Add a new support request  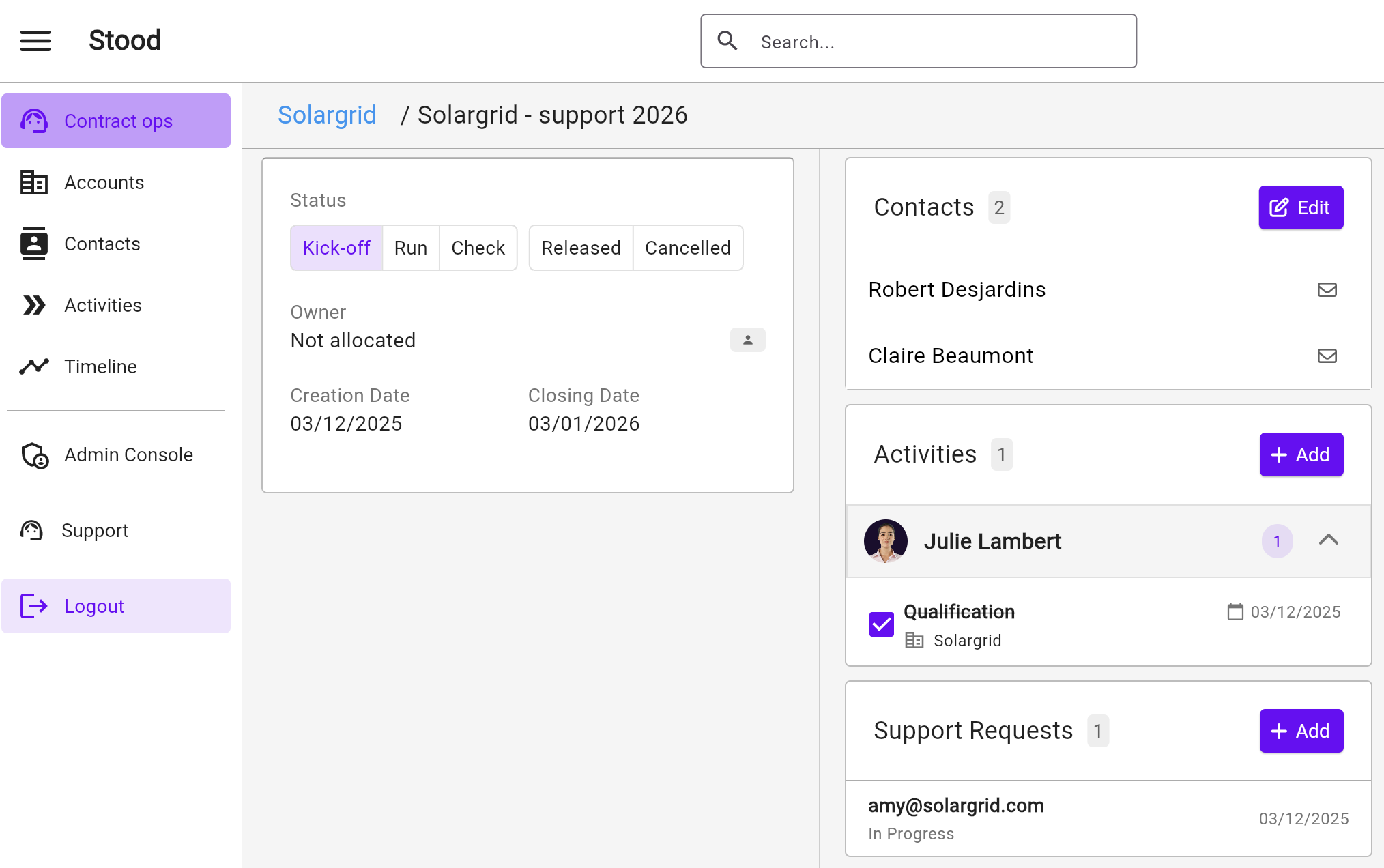click(x=1300, y=731)
